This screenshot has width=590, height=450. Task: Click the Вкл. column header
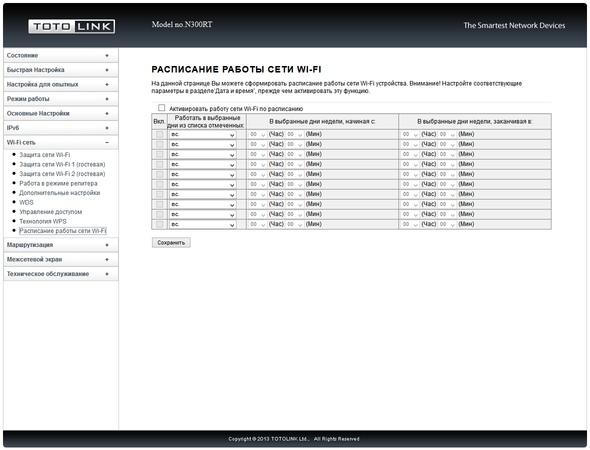point(159,122)
